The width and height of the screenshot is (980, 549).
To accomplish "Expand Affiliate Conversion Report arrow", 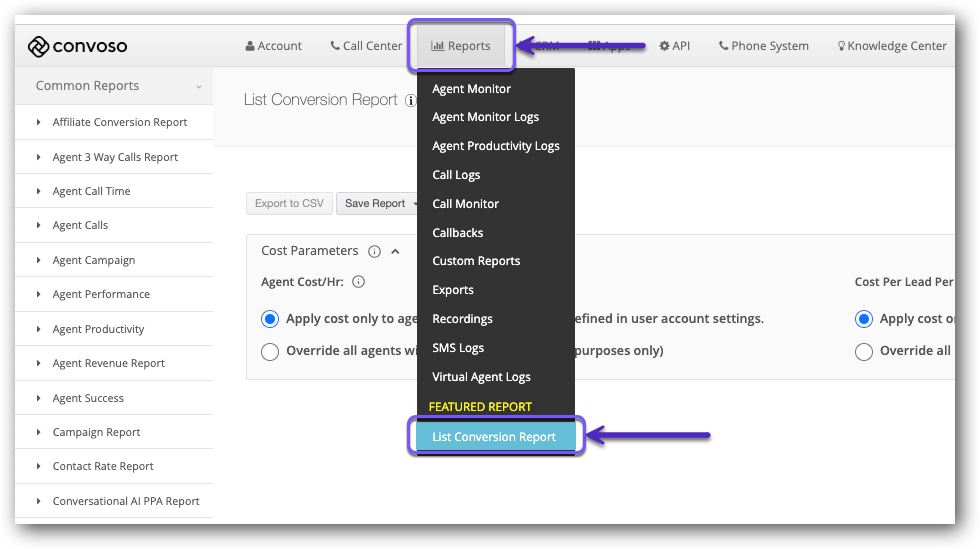I will 39,122.
